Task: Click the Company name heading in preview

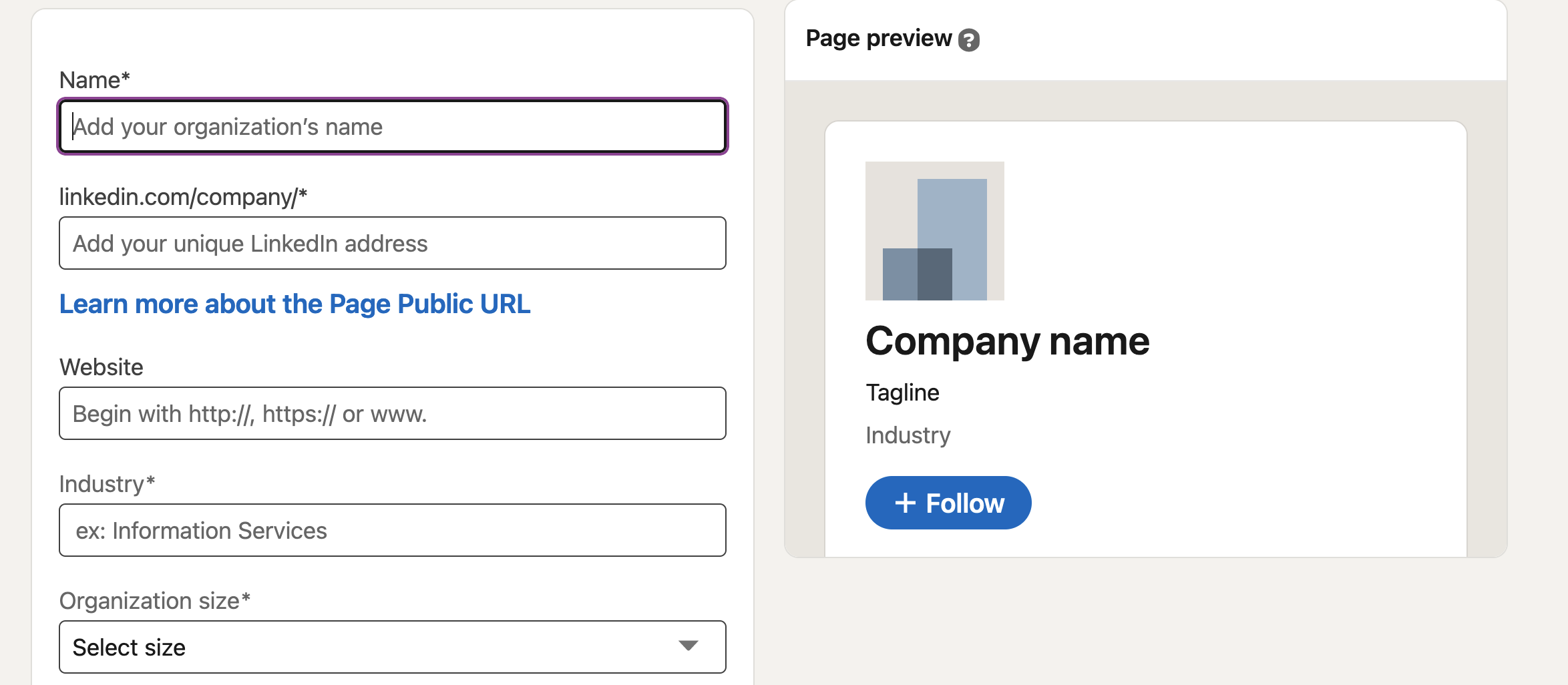Action: pos(1007,342)
